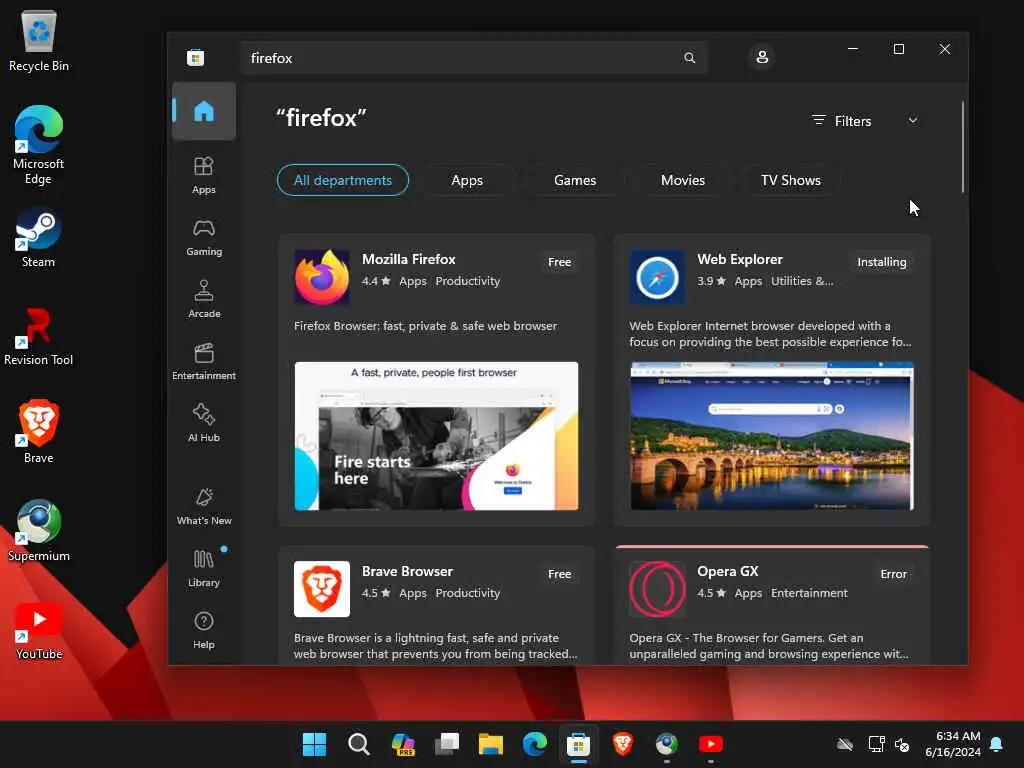Select the Brave desktop shortcut
The height and width of the screenshot is (768, 1024).
pyautogui.click(x=39, y=432)
